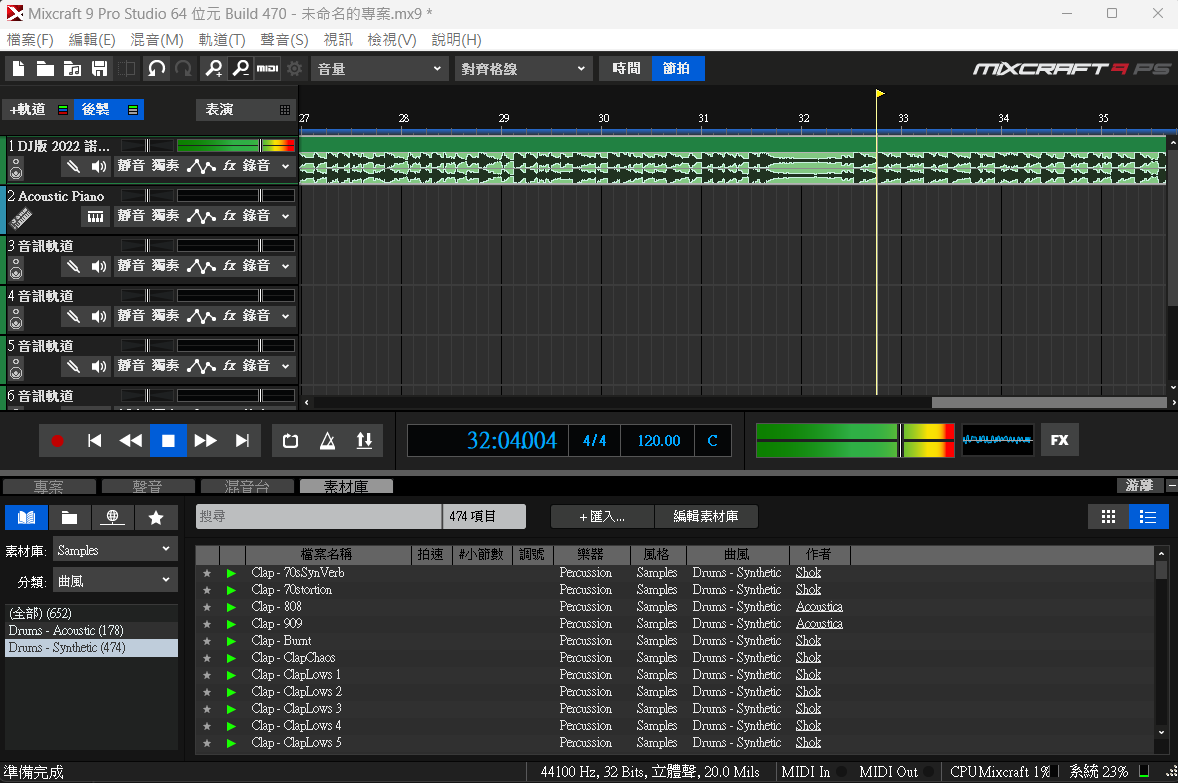Image resolution: width=1178 pixels, height=783 pixels.
Task: Click the +匯入... import button
Action: [602, 517]
